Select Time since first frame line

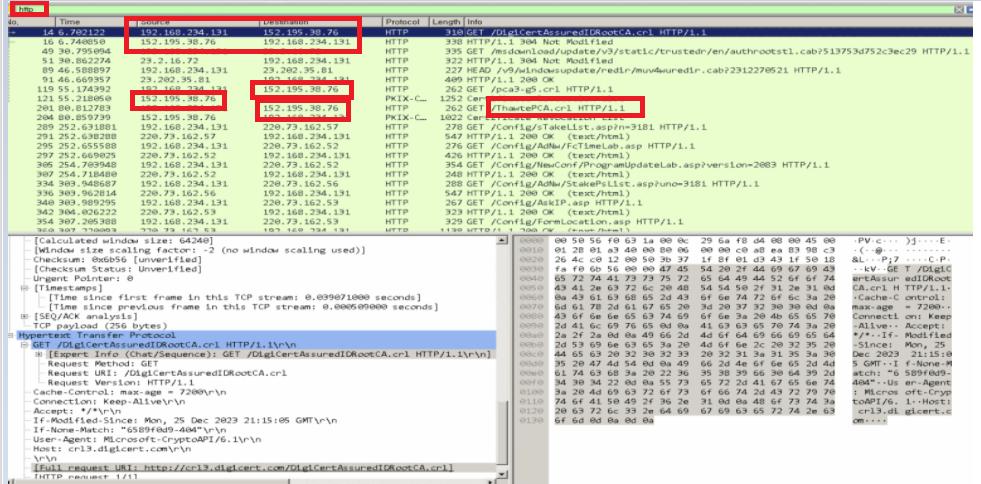tap(235, 297)
